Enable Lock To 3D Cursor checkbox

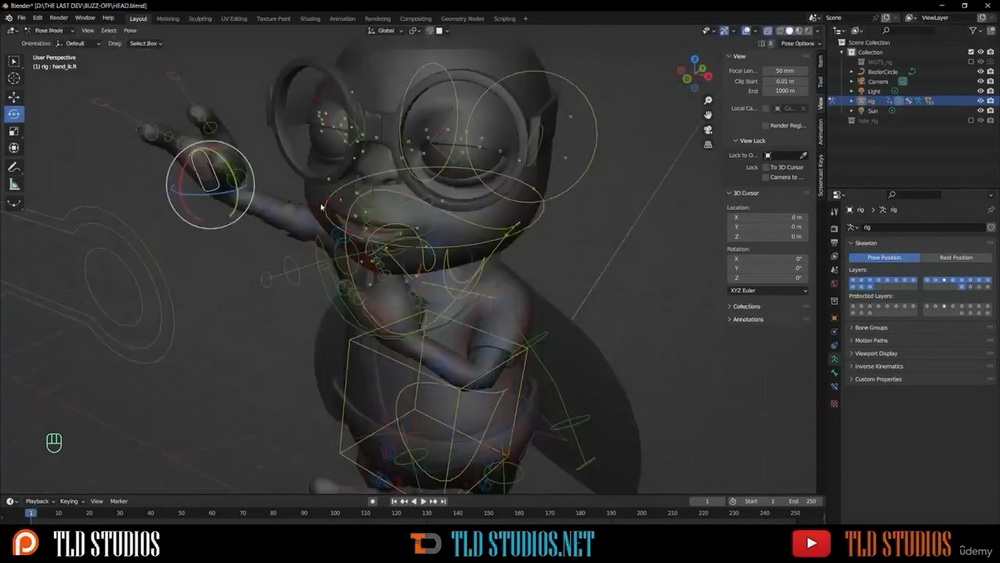pyautogui.click(x=766, y=167)
